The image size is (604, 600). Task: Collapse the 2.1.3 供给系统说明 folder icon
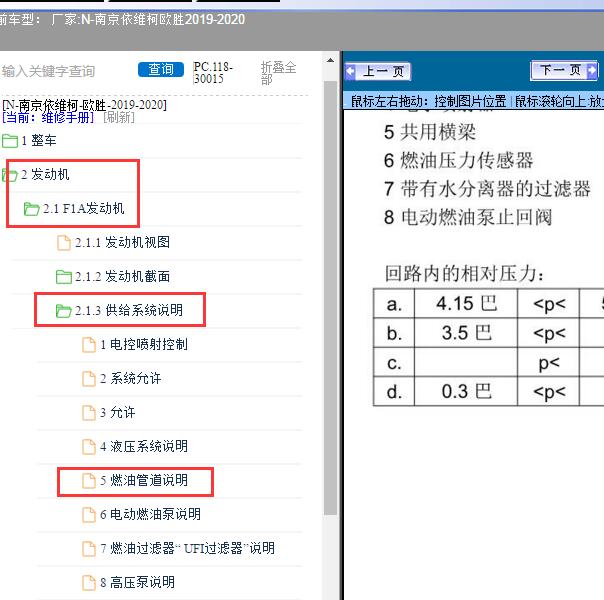(x=64, y=311)
